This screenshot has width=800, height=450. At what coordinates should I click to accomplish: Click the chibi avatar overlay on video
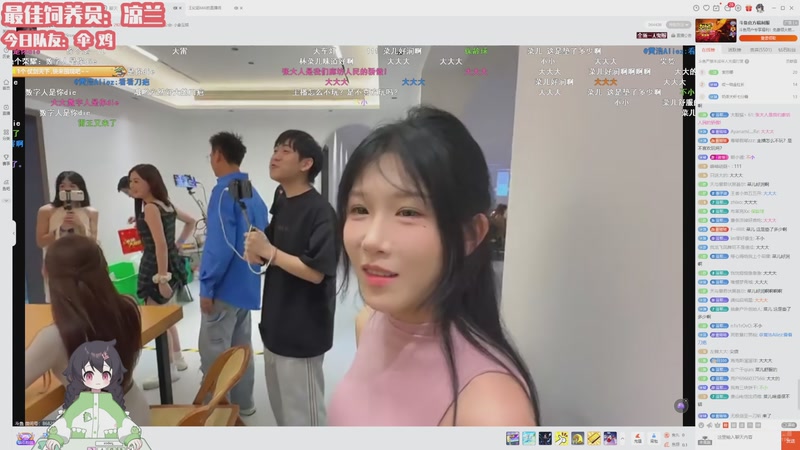coord(96,395)
